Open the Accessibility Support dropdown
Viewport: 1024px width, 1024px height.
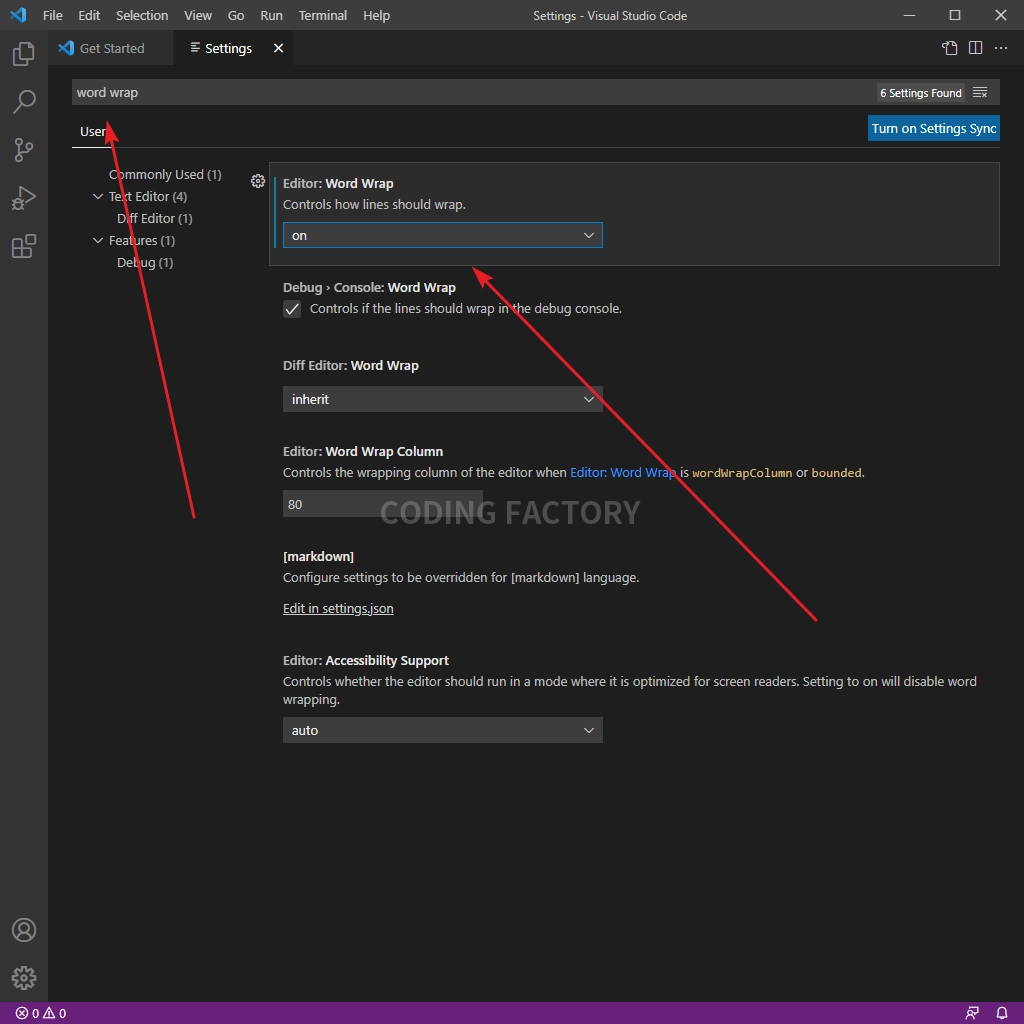point(443,730)
